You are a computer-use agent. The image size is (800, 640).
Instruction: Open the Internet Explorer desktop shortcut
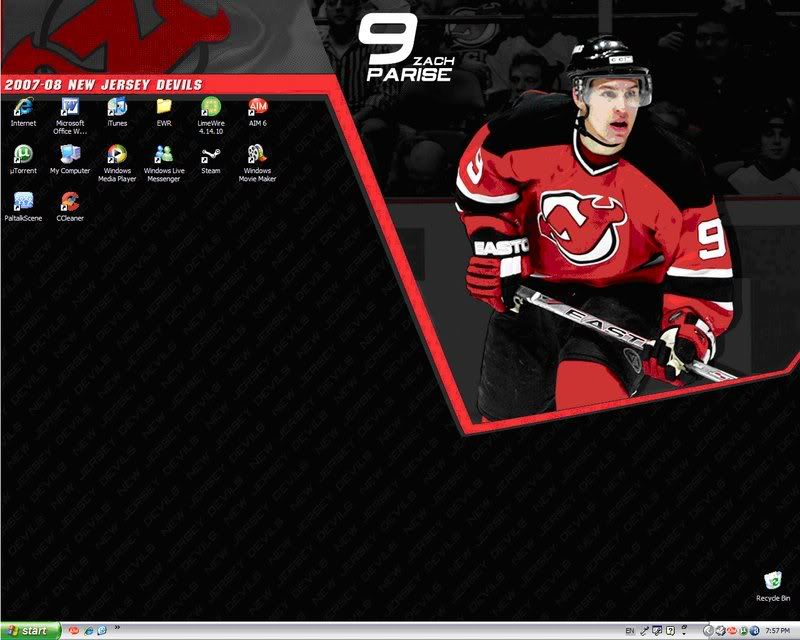(x=23, y=112)
